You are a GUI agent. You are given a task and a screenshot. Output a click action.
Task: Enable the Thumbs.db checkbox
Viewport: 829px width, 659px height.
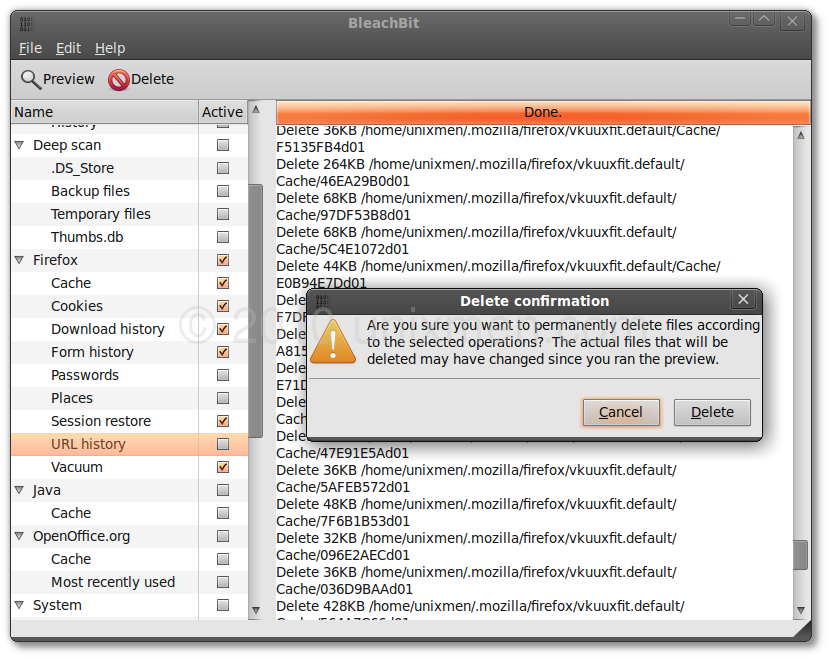coord(223,237)
